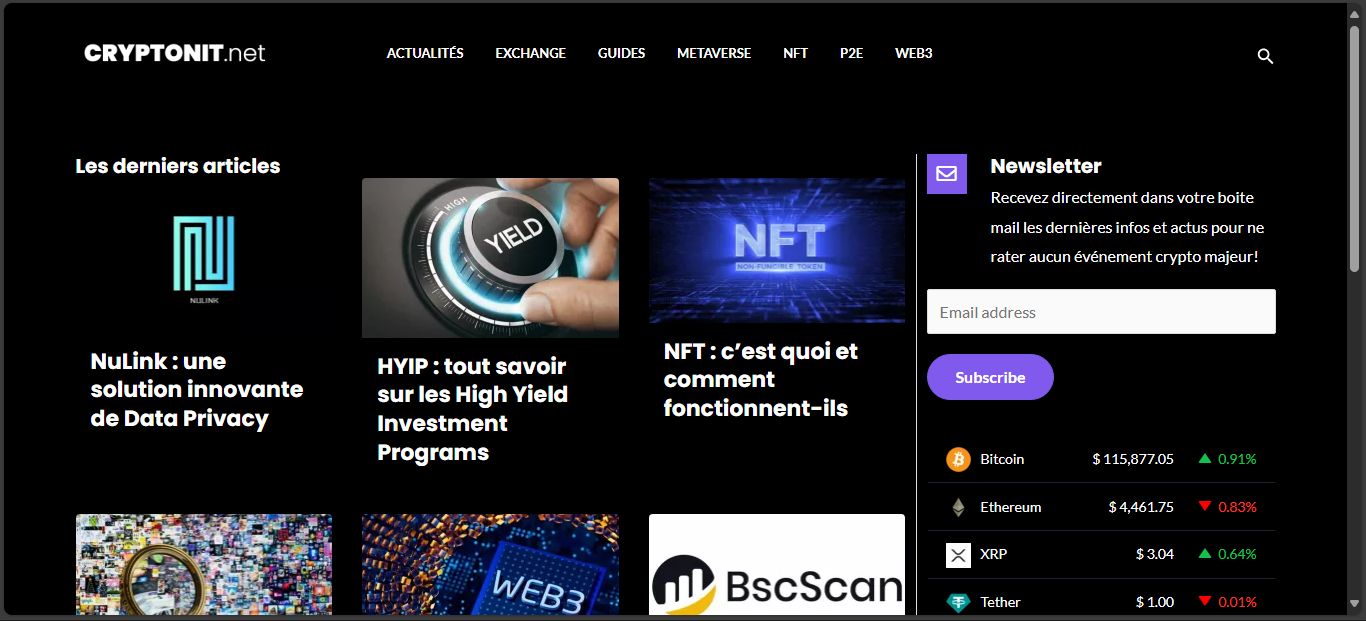Click the green arrow beside Bitcoin's percentage

[x=1205, y=459]
